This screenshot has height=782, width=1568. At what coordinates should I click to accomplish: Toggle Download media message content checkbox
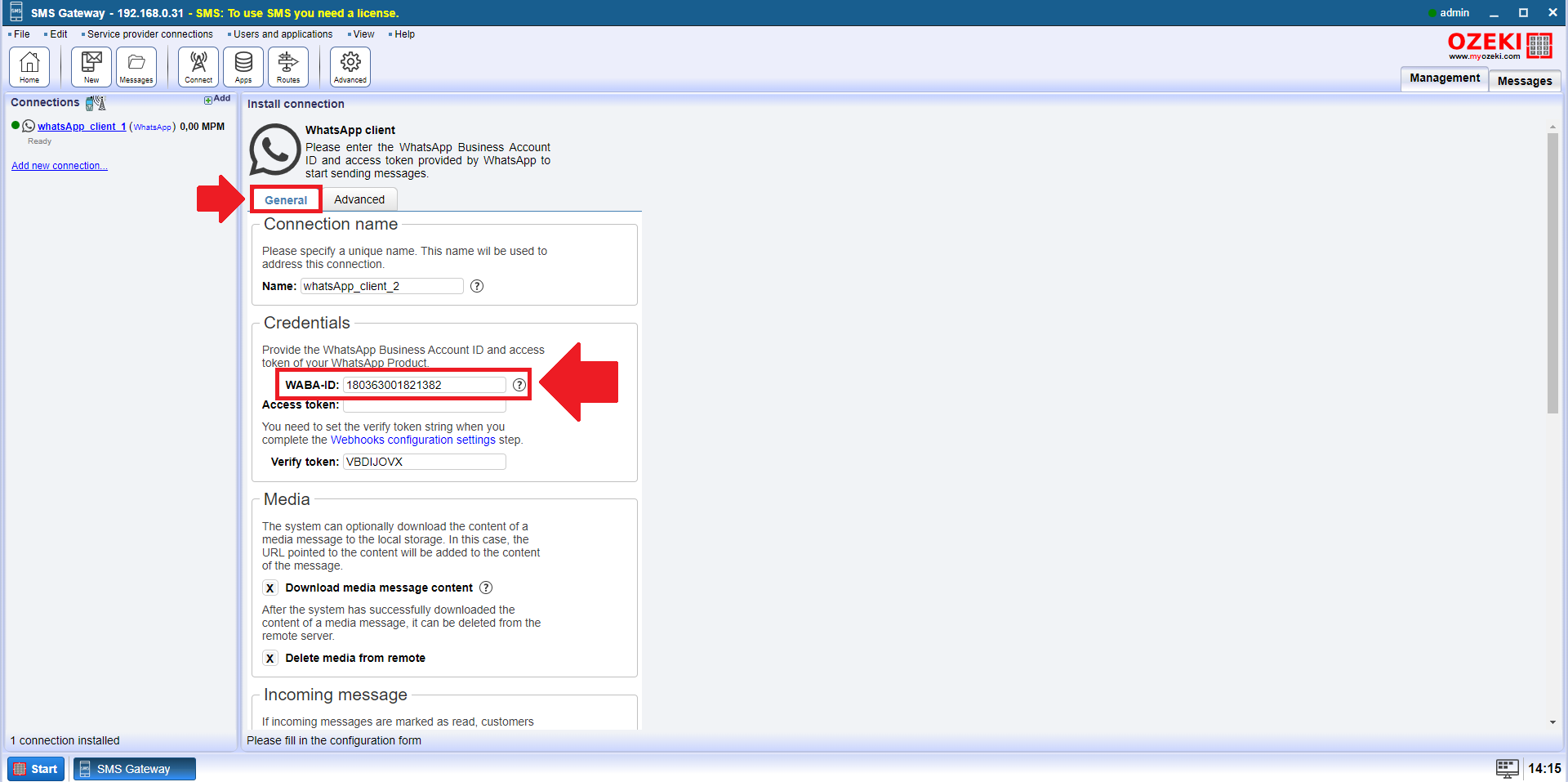click(x=270, y=588)
